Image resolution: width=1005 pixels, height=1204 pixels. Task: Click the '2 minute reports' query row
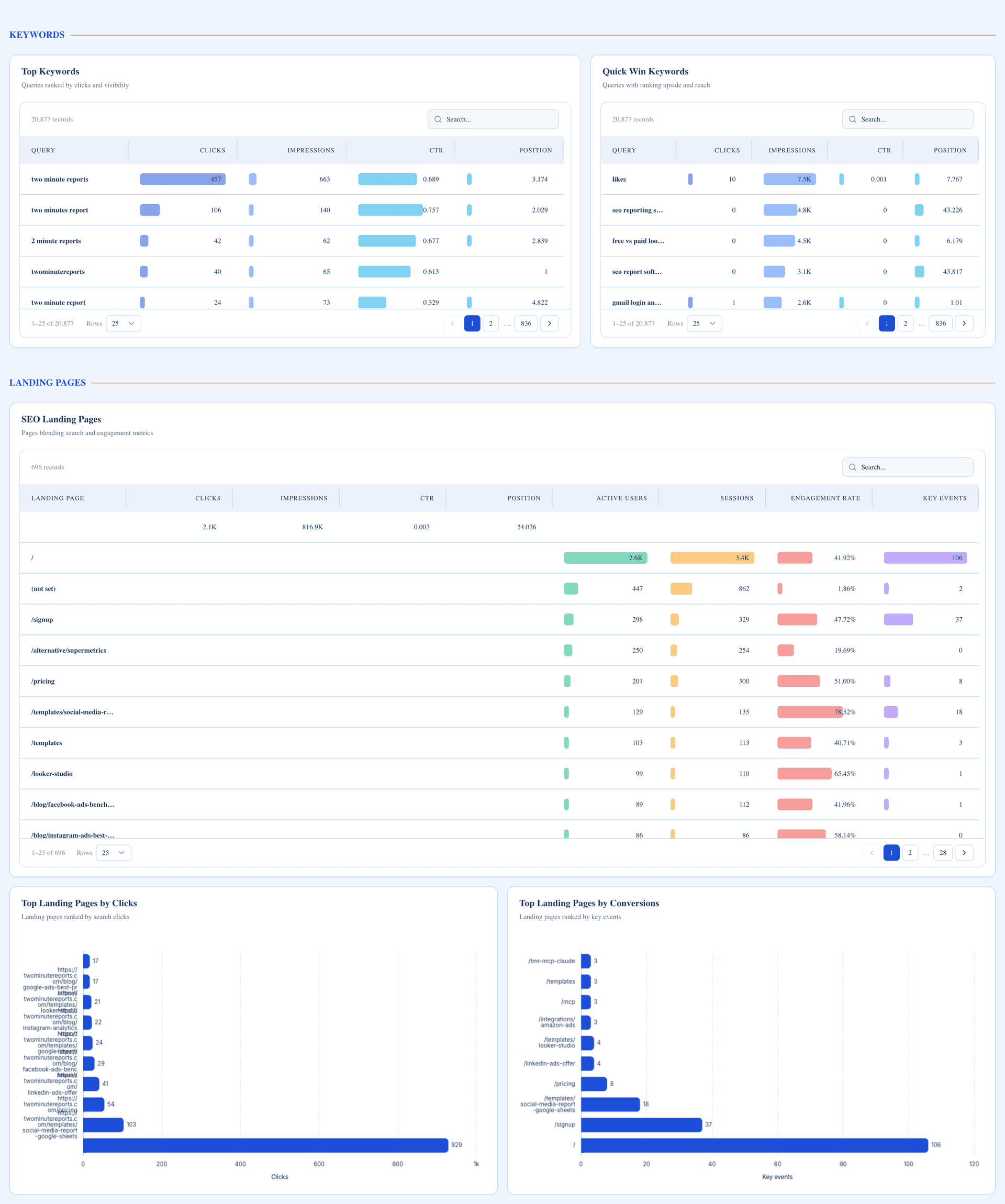[x=292, y=241]
